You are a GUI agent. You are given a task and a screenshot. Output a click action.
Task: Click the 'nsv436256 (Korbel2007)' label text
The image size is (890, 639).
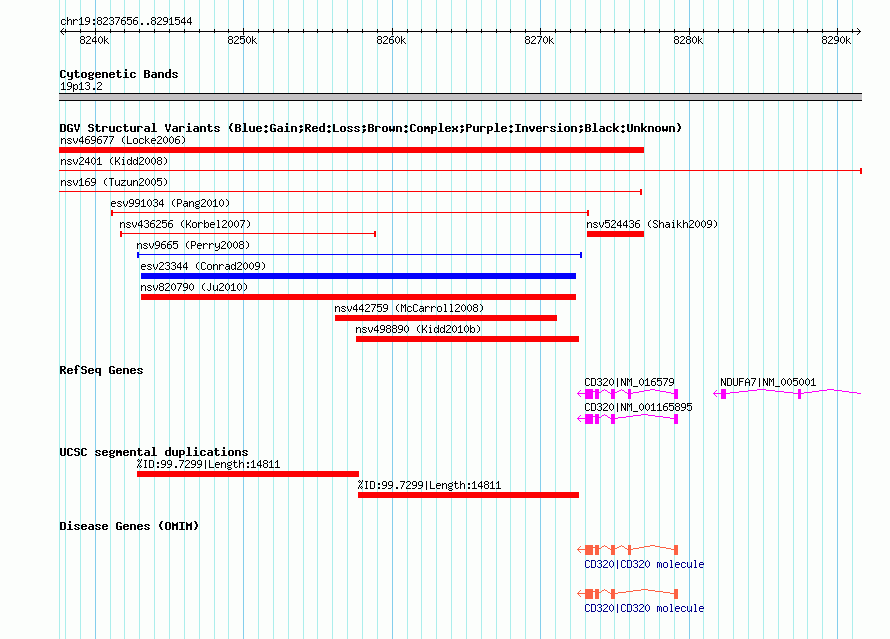tap(185, 224)
